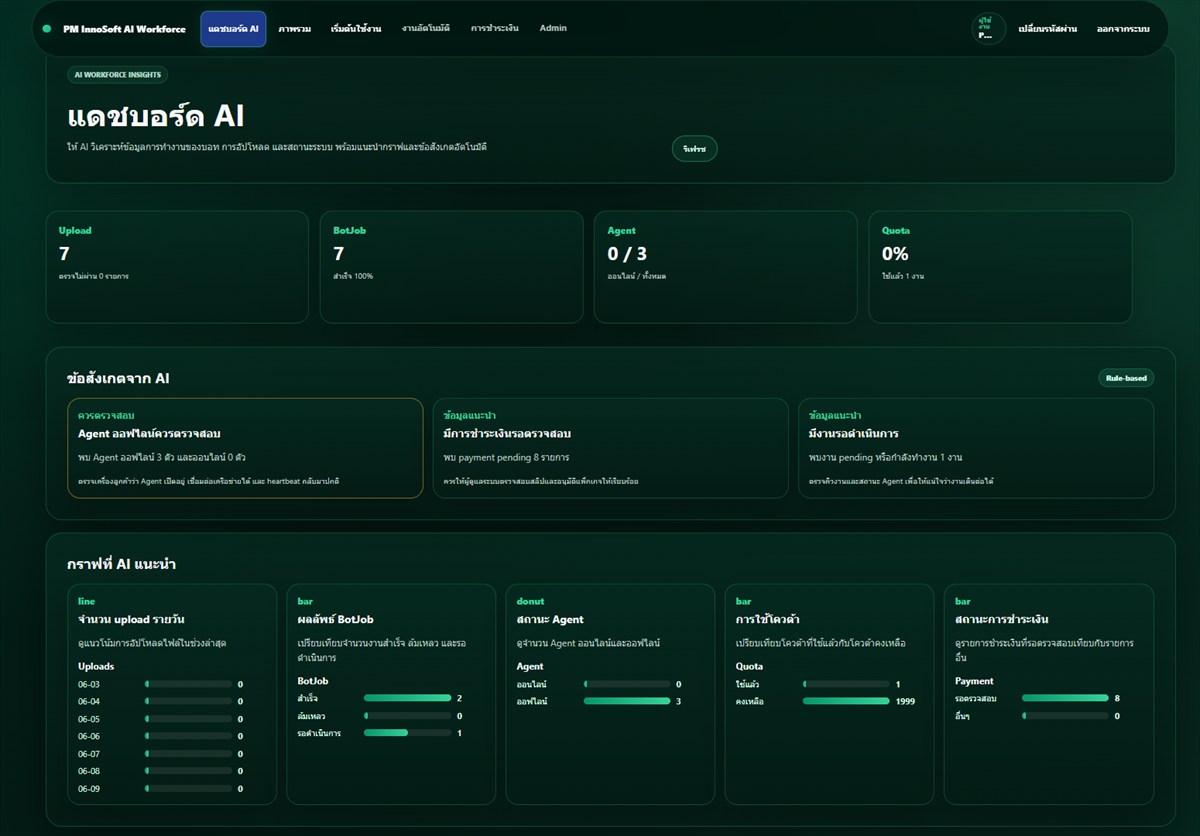Click the 06-06 uploads bar
Viewport: 1200px width, 836px height.
[188, 737]
